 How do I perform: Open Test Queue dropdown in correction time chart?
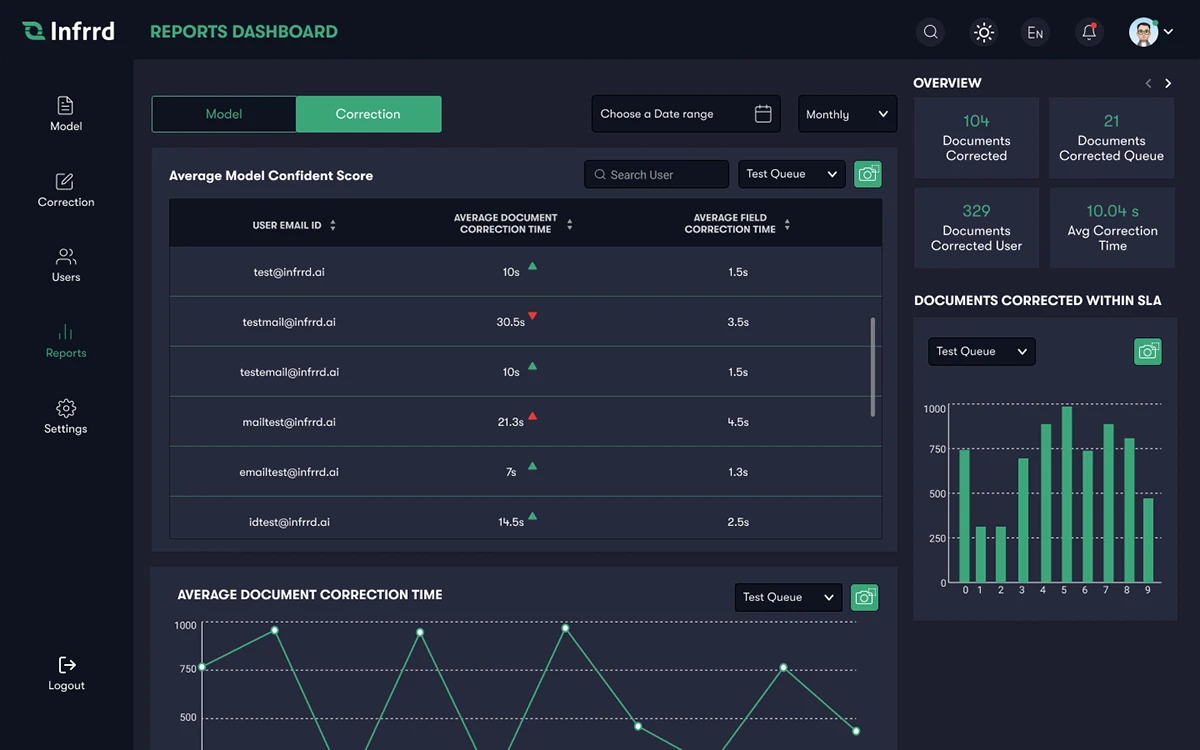789,597
